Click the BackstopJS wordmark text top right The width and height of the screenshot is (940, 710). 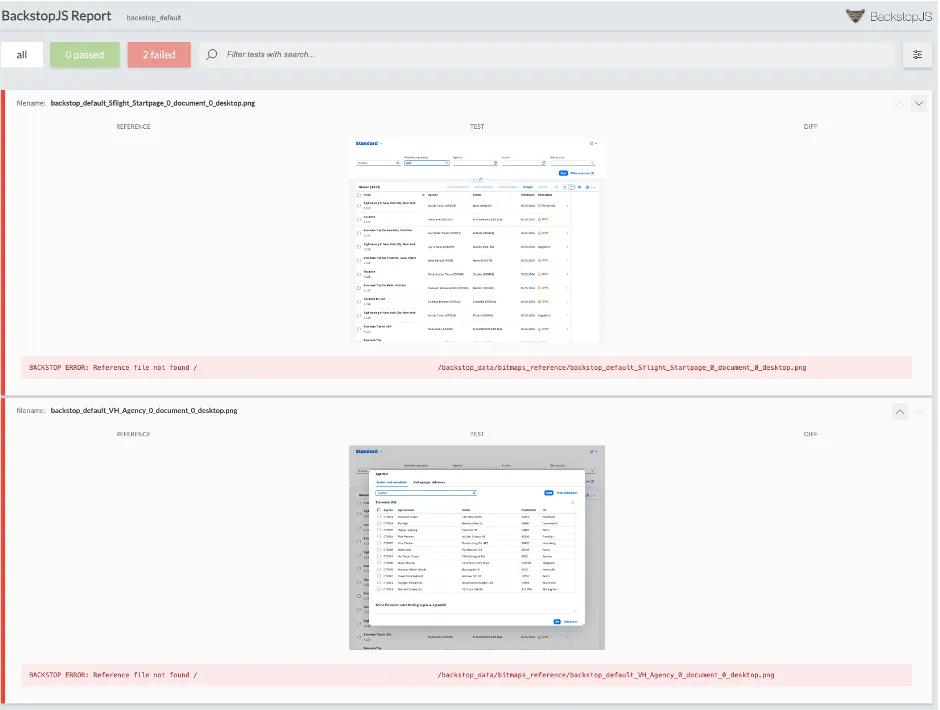pyautogui.click(x=901, y=16)
